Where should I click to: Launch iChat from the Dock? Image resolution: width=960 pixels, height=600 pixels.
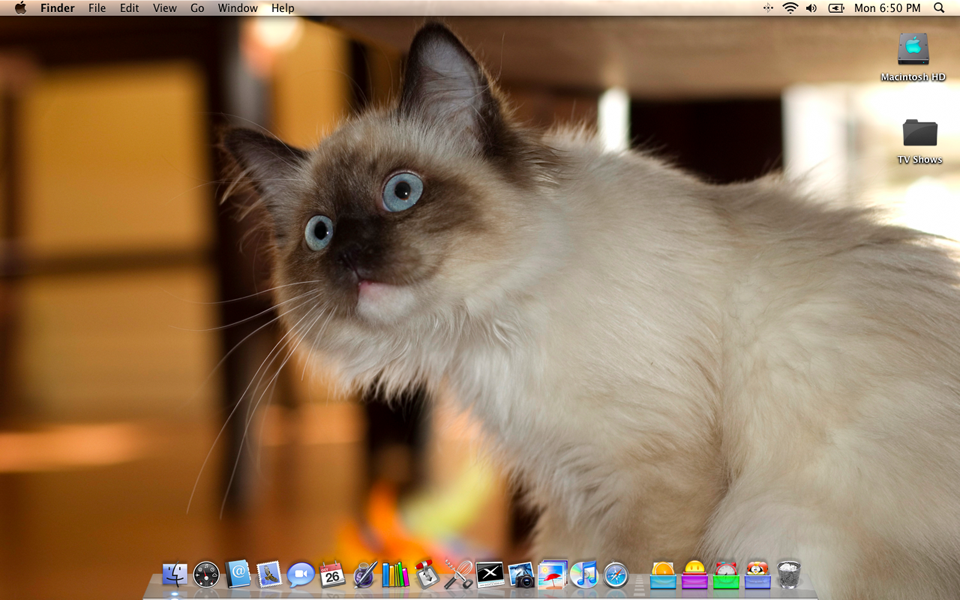(301, 575)
